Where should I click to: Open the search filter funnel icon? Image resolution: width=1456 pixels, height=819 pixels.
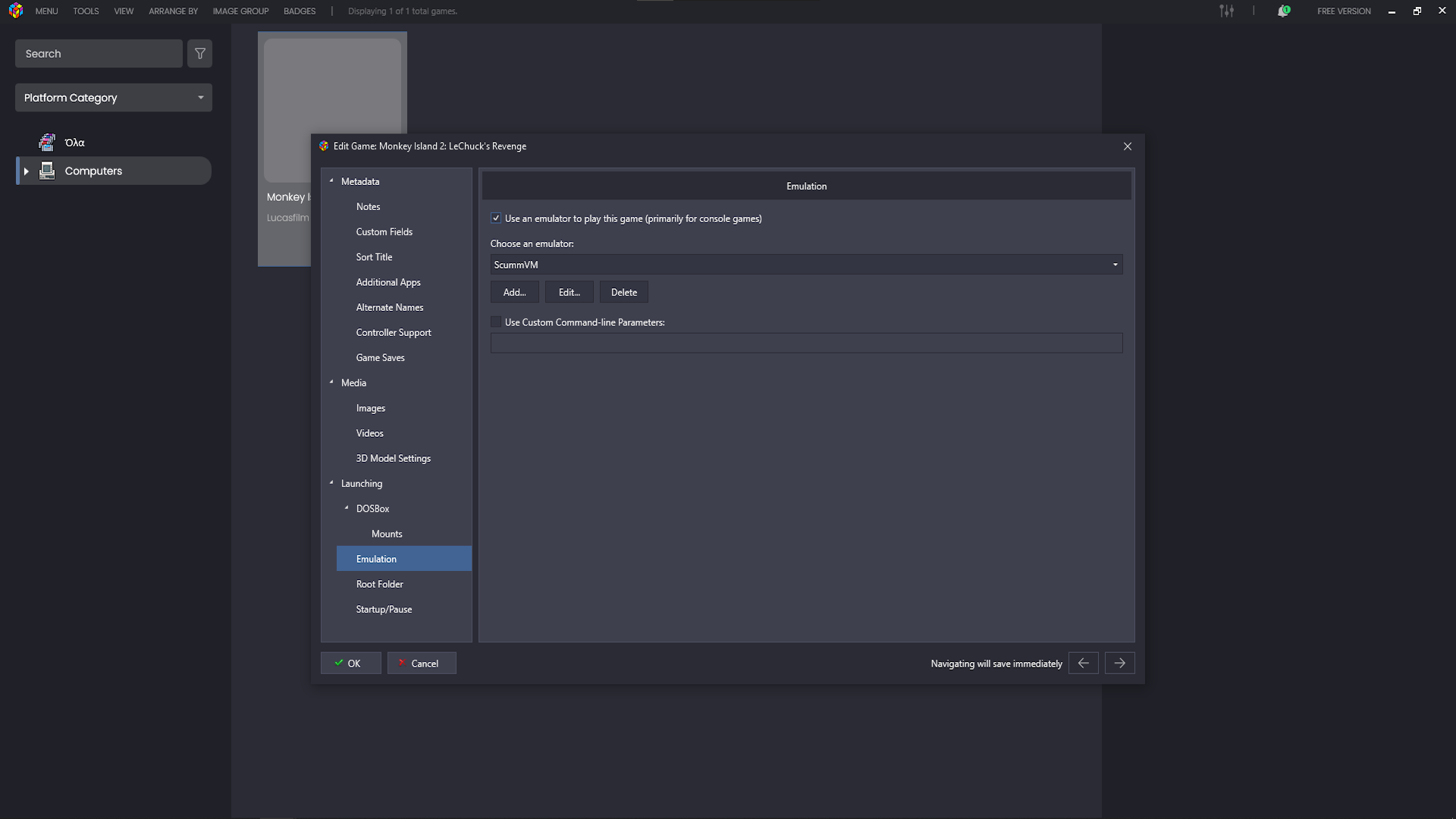click(200, 54)
